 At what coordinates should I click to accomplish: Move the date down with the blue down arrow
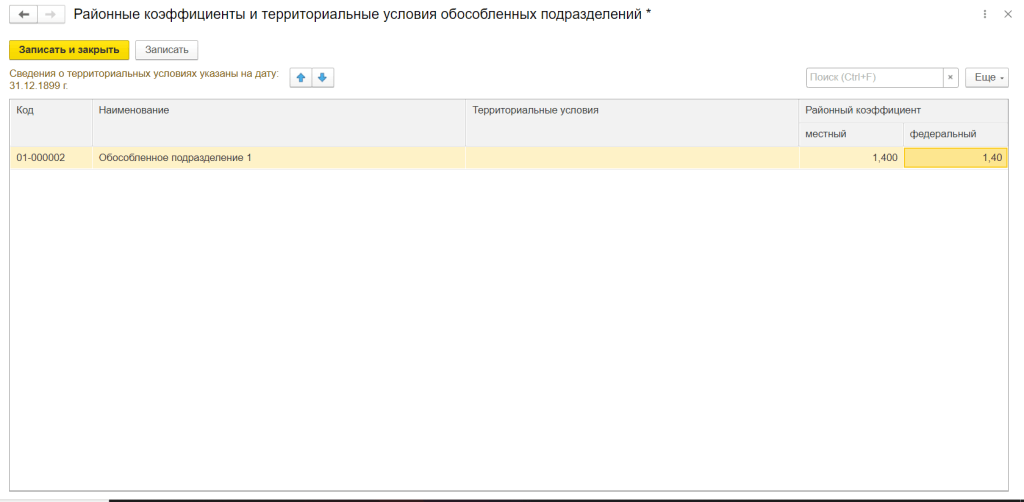(x=322, y=78)
